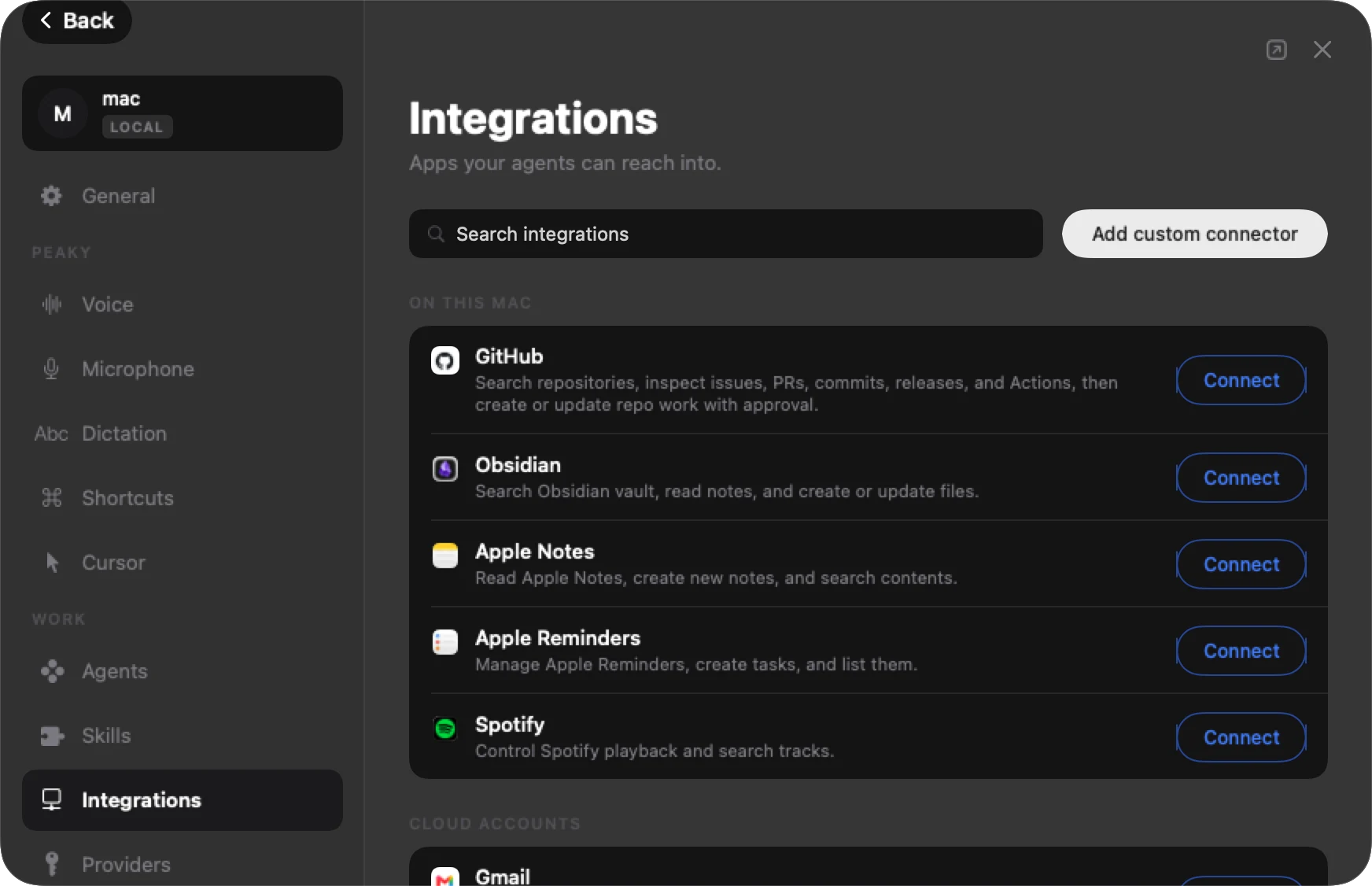Click 'Manage Apple Reminders' description
Screen dimensions: 1372x886
click(x=696, y=664)
